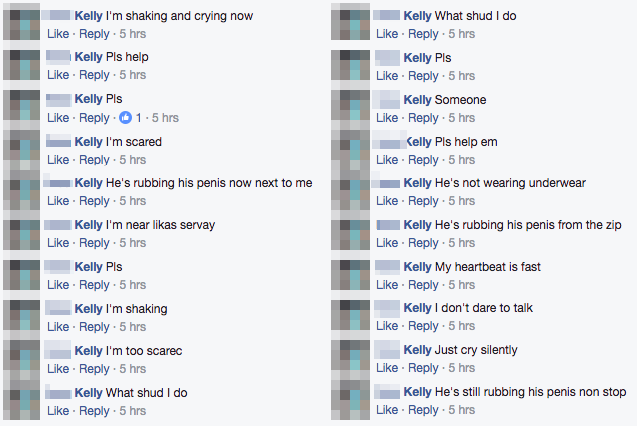Click the thumbs-up reaction icon showing 1
The height and width of the screenshot is (426, 637).
click(126, 118)
